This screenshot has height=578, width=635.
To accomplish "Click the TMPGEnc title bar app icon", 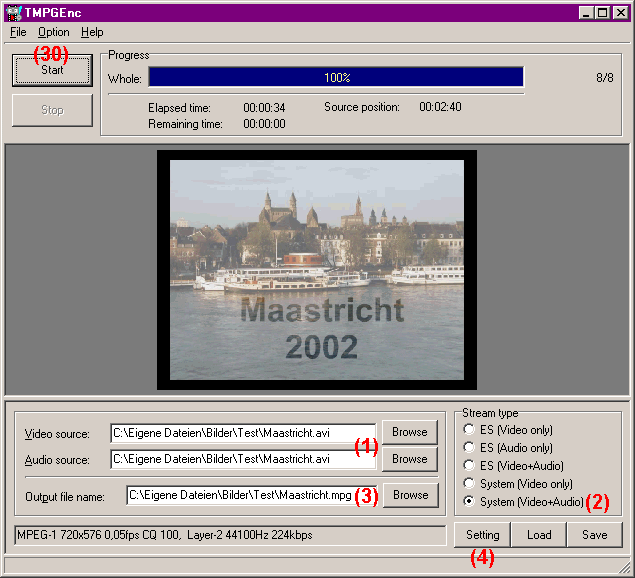I will pos(14,13).
